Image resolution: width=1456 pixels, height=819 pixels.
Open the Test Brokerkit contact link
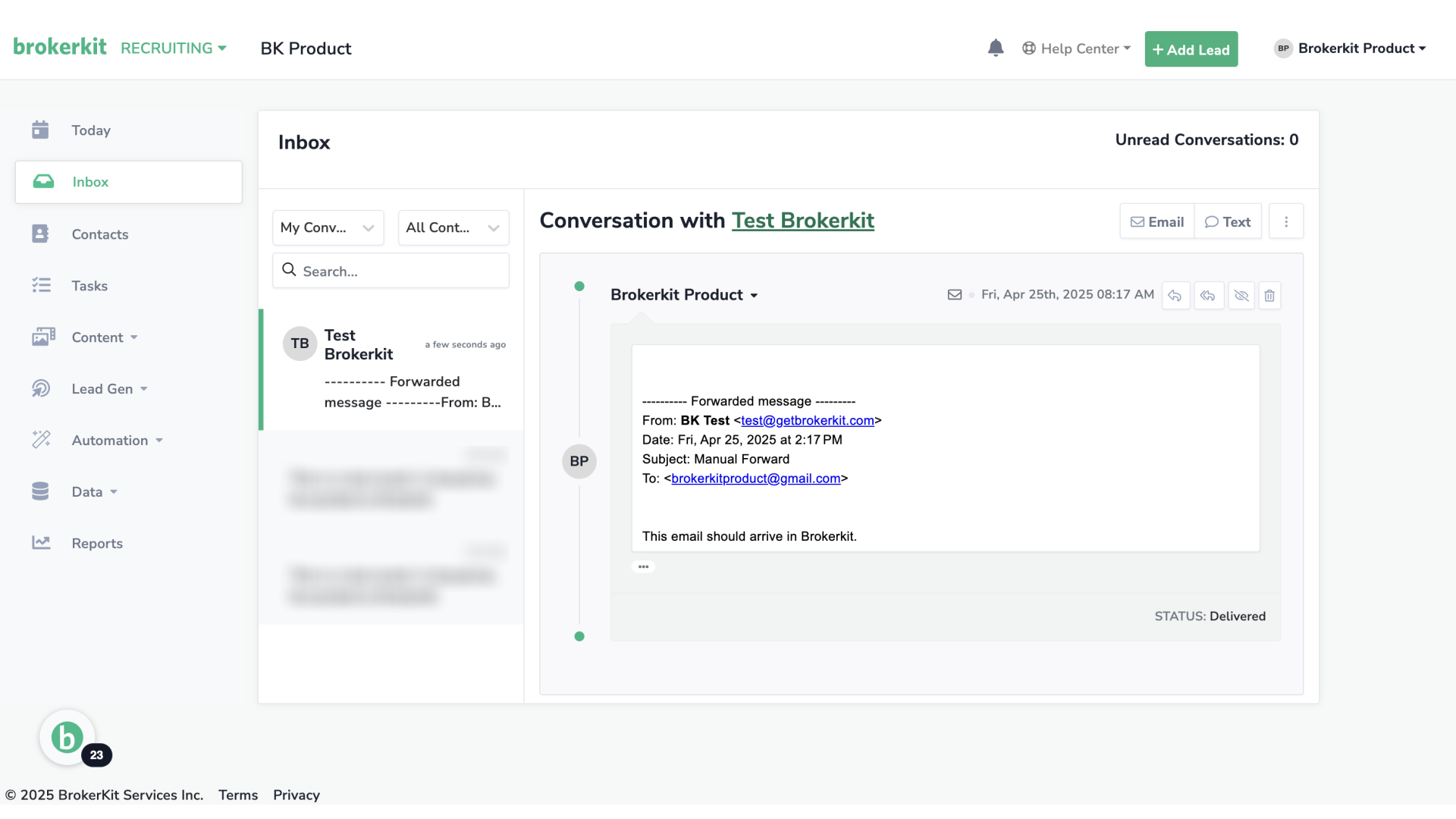click(x=802, y=221)
